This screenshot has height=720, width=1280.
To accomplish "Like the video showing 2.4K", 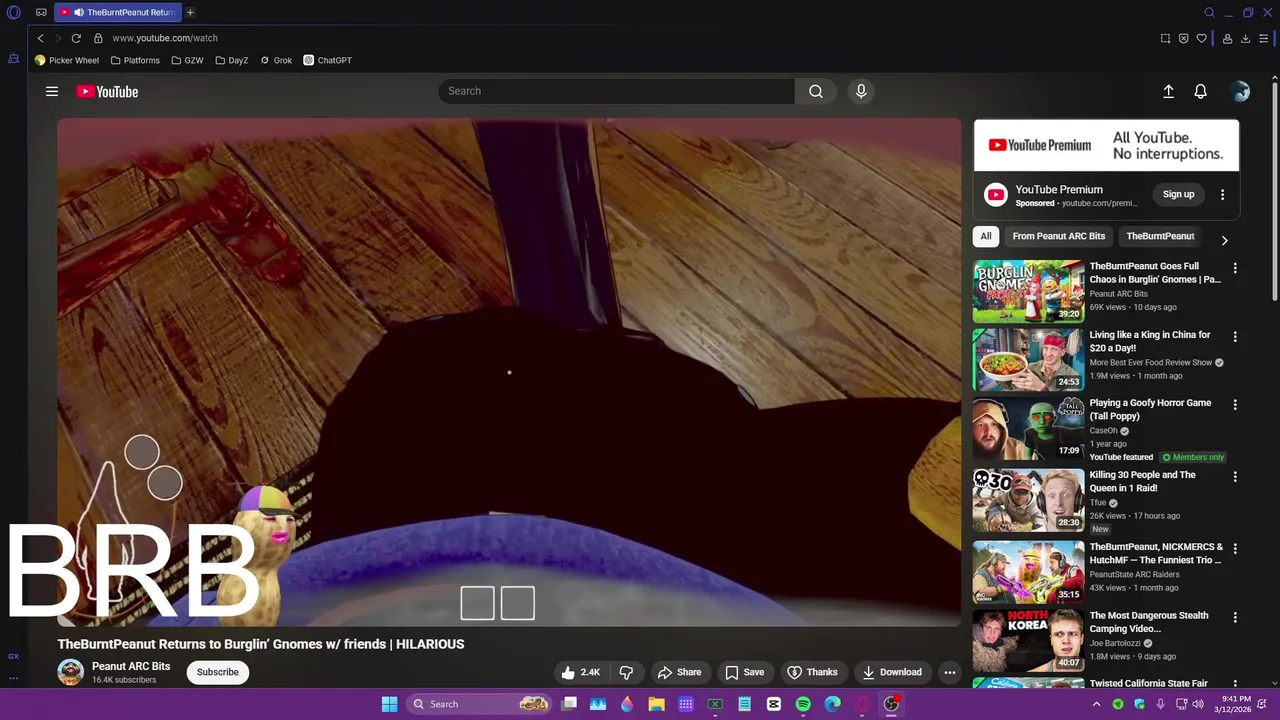I will tap(581, 672).
